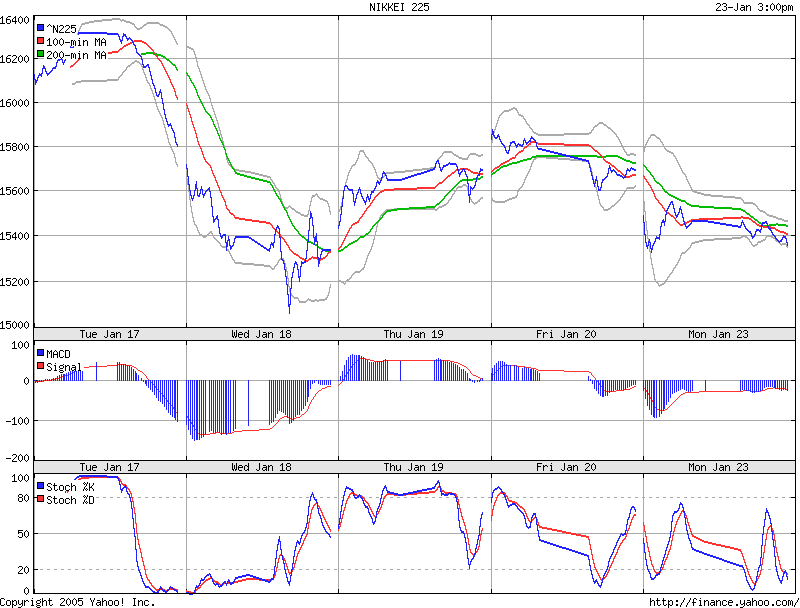Viewport: 800px width, 608px height.
Task: Click the 50 value on the stochastic axis
Action: (x=23, y=534)
